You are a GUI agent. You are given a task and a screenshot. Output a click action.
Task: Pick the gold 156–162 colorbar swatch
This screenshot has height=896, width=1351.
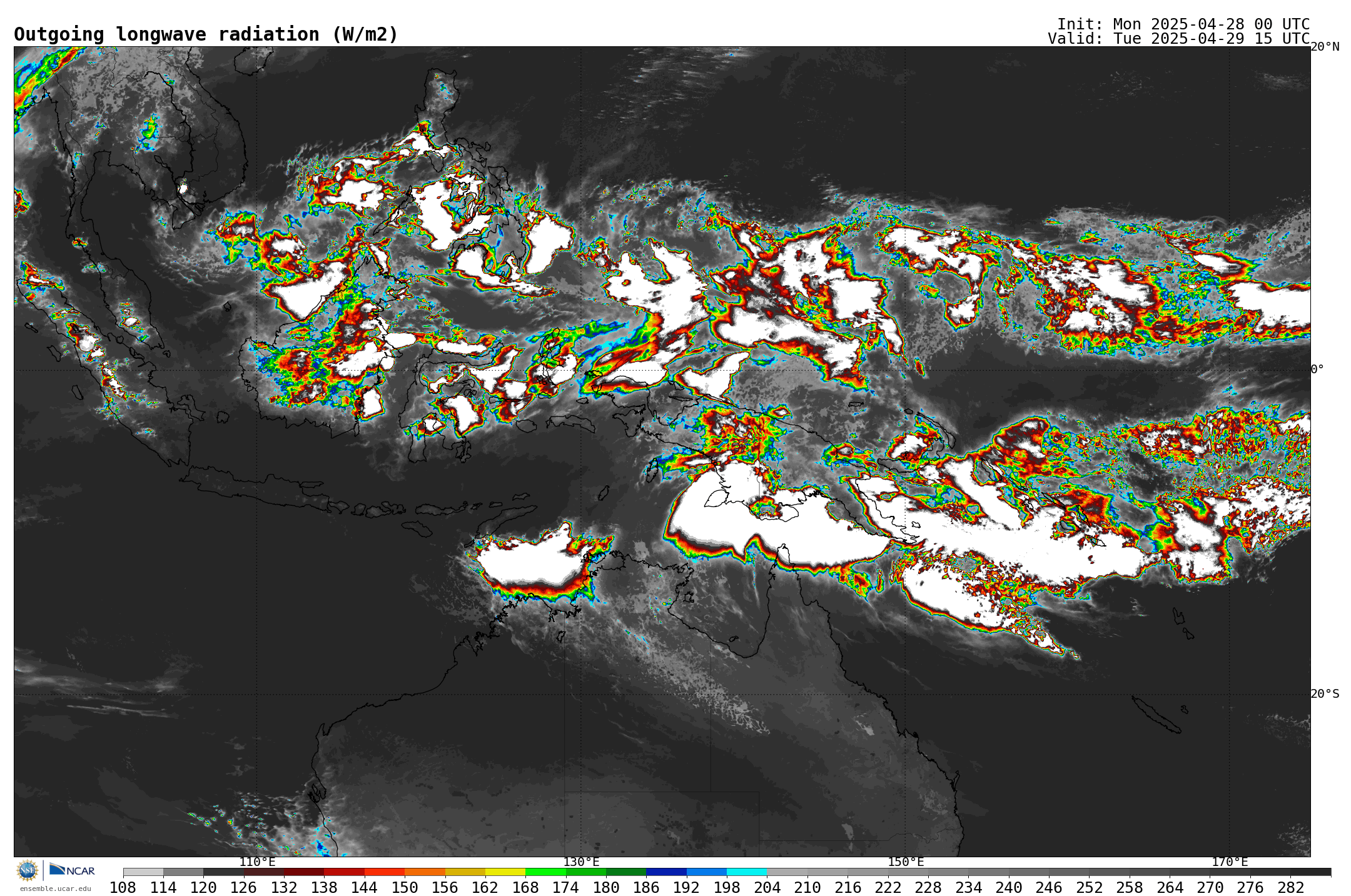pos(465,872)
